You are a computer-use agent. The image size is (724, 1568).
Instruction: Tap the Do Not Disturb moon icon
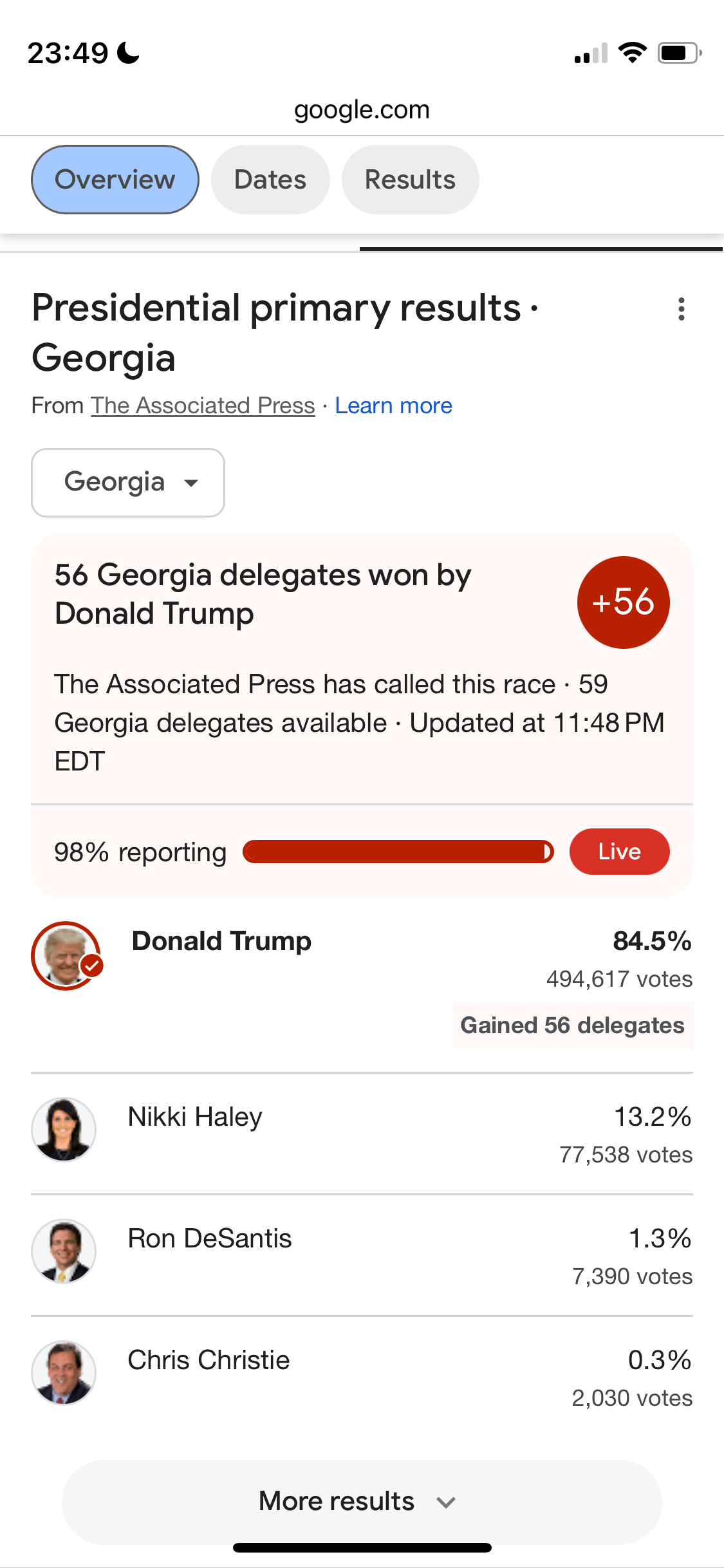129,53
